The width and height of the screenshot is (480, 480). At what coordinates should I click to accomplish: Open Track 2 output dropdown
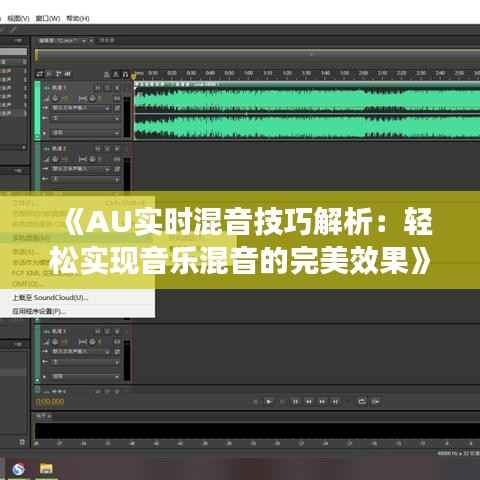click(x=85, y=179)
